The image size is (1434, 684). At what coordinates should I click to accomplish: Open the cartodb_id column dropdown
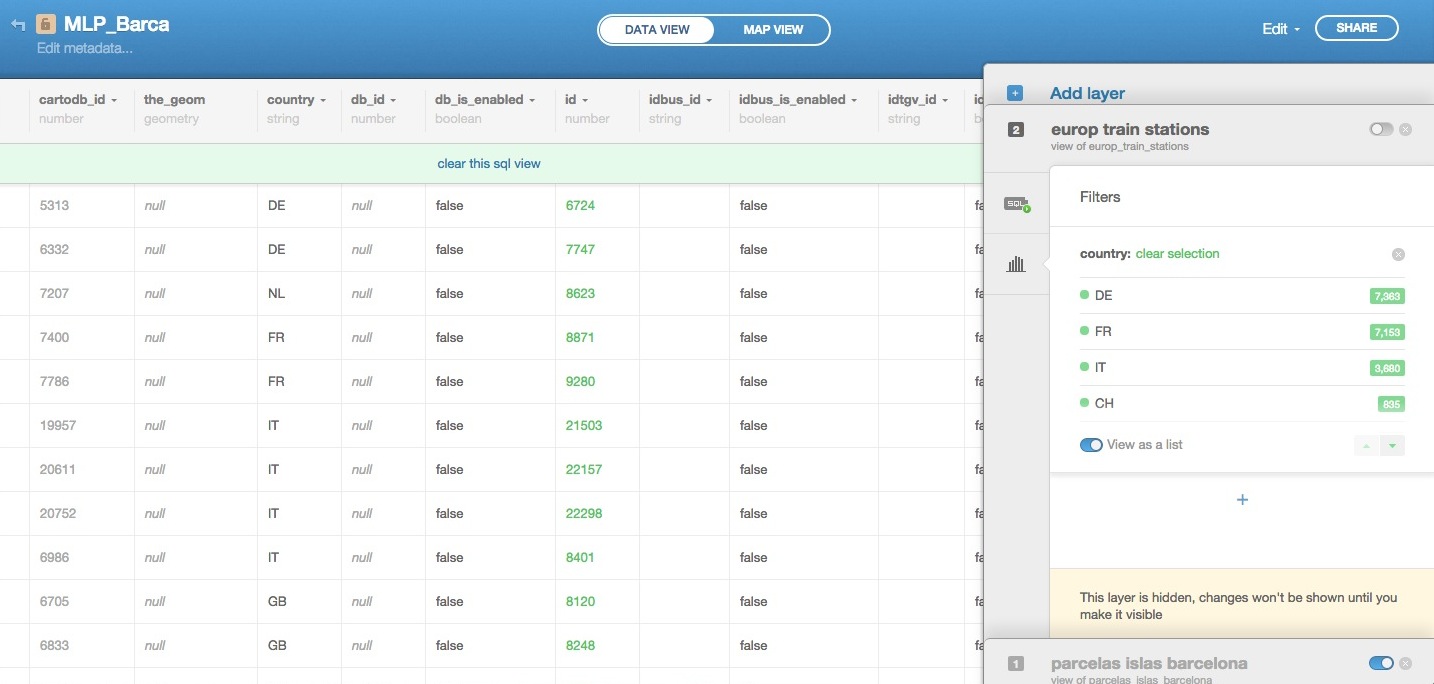tap(114, 101)
